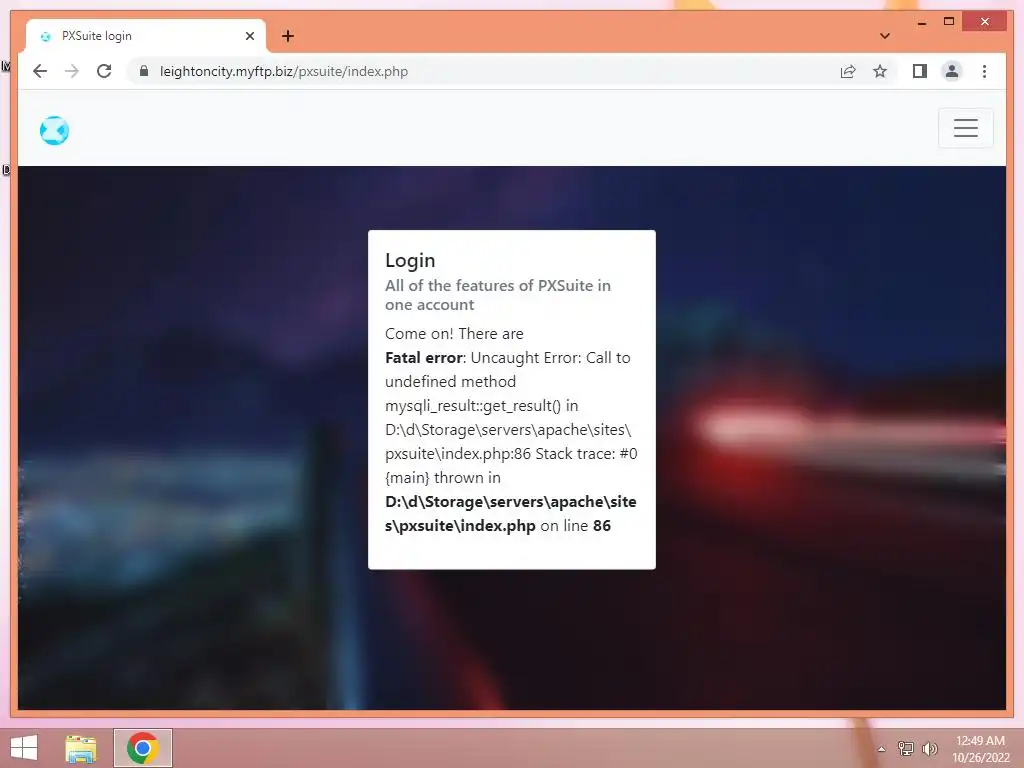Open a new browser tab
Viewport: 1024px width, 768px height.
click(x=288, y=36)
